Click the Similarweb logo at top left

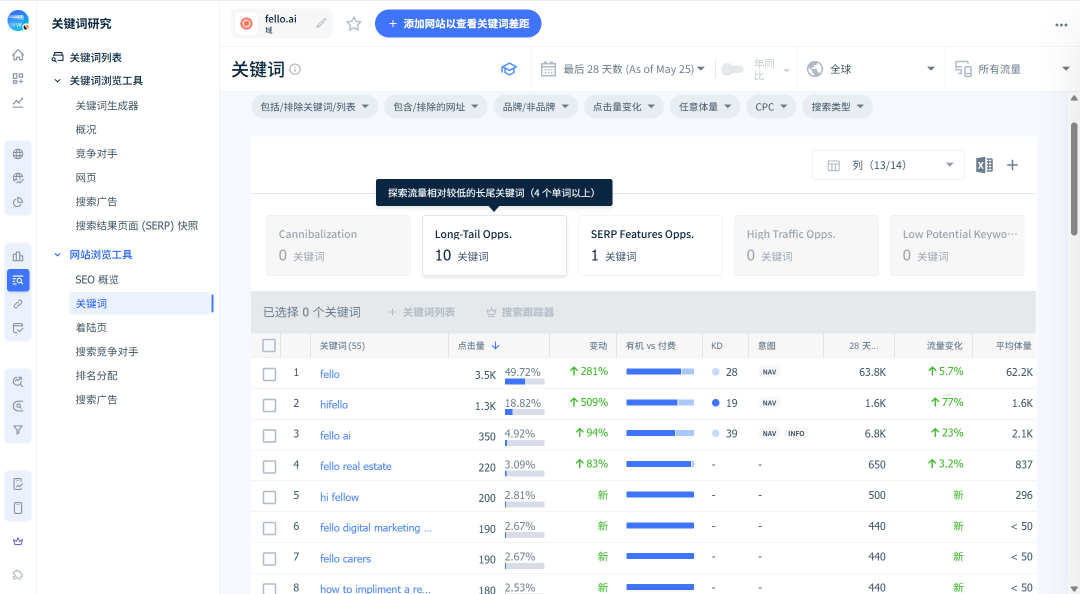point(18,21)
